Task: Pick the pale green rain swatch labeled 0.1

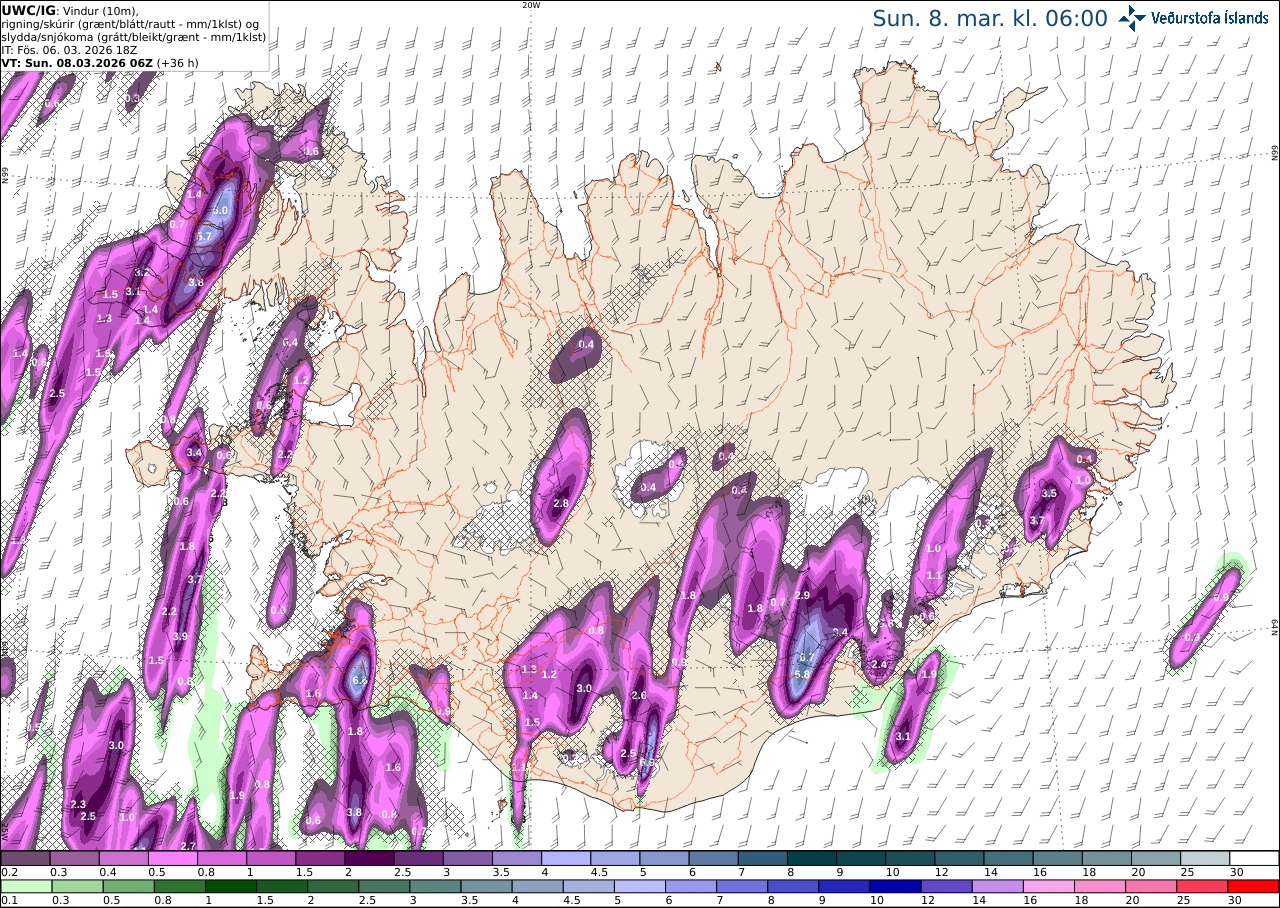Action: pos(25,886)
